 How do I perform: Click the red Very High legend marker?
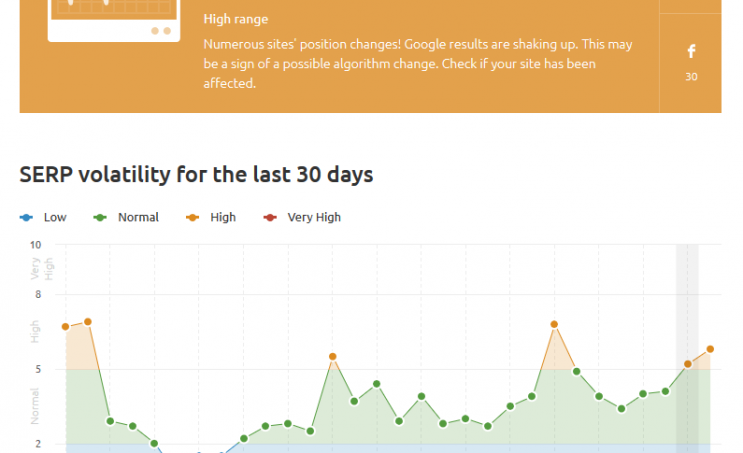tap(268, 217)
